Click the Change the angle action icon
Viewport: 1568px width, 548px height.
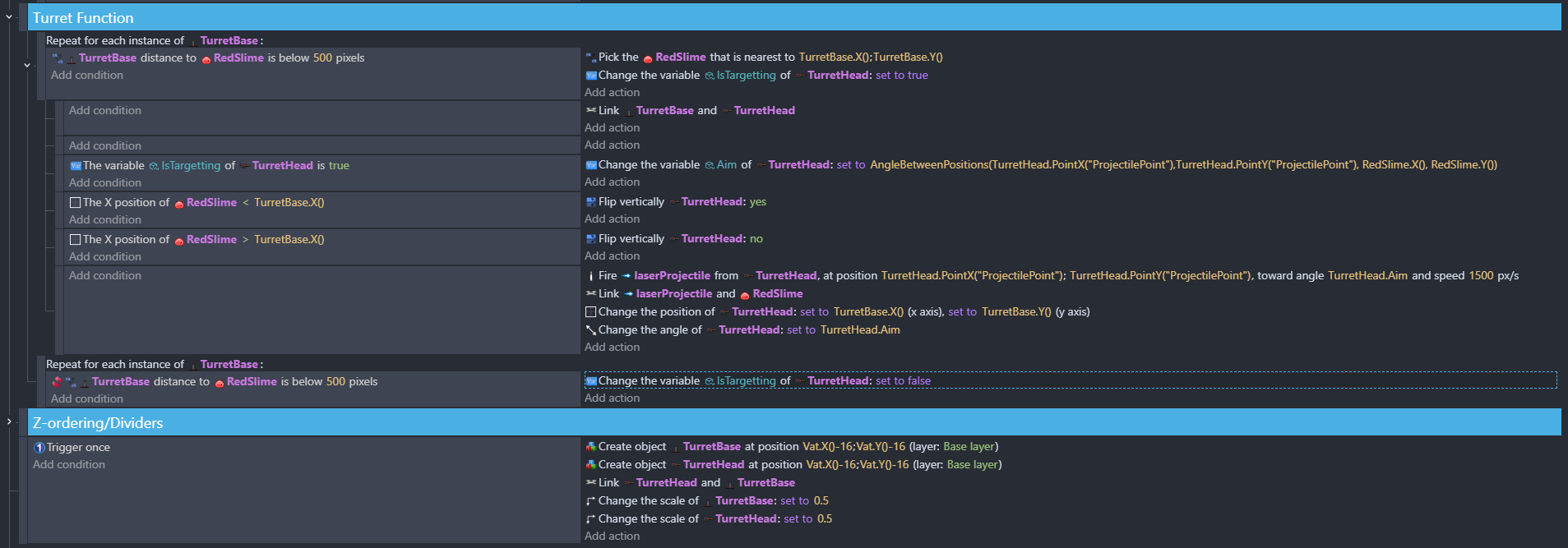coord(590,330)
